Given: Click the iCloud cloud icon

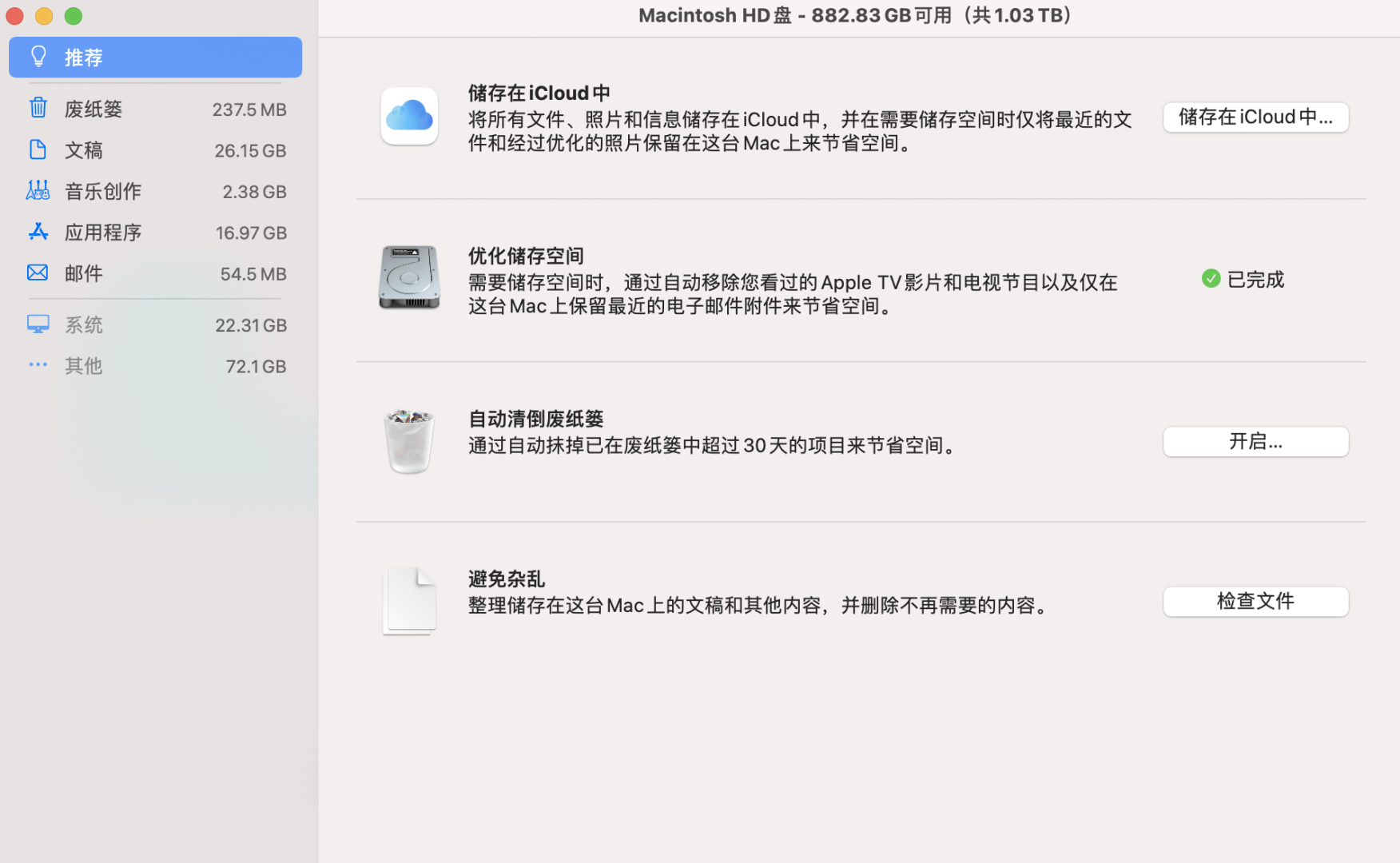Looking at the screenshot, I should coord(409,117).
